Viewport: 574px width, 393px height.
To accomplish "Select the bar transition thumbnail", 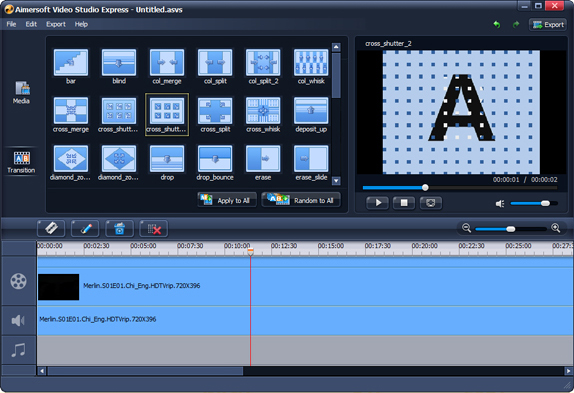I will (x=71, y=63).
